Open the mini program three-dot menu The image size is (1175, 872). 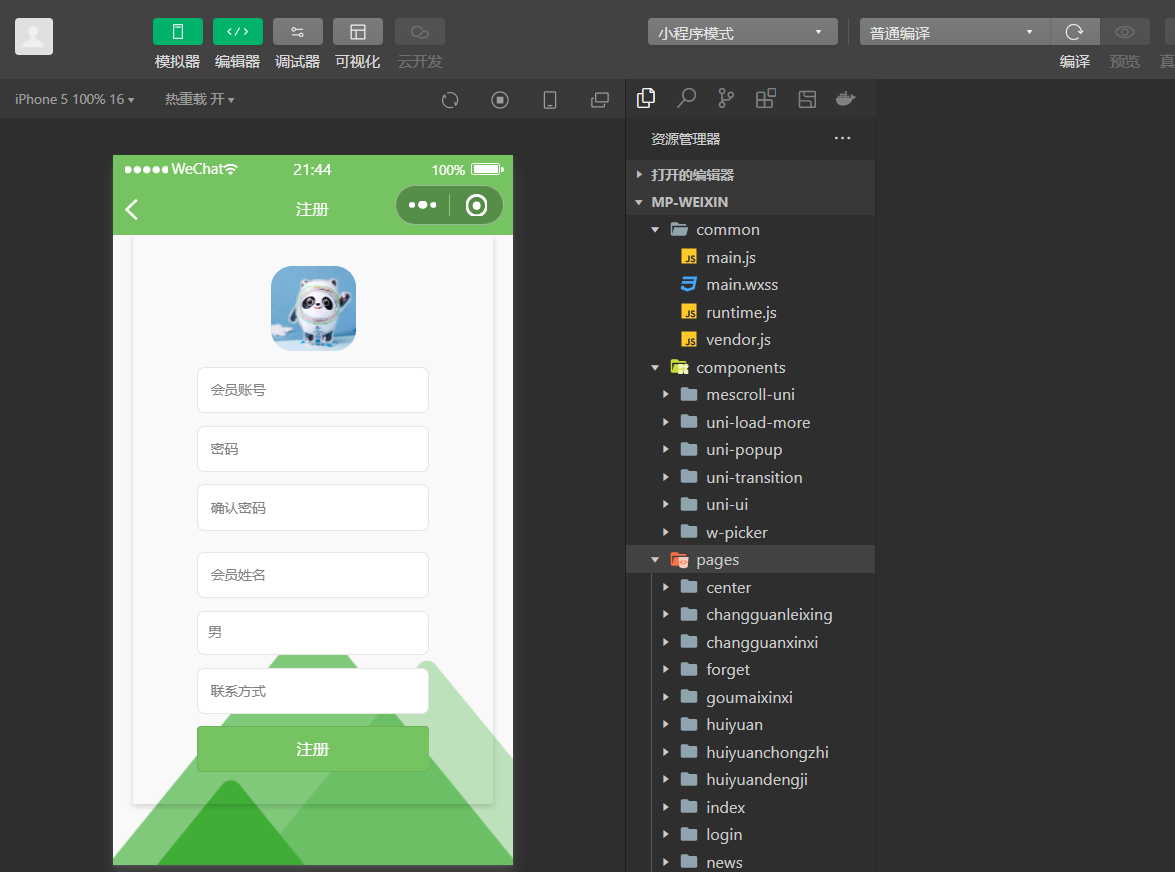423,205
